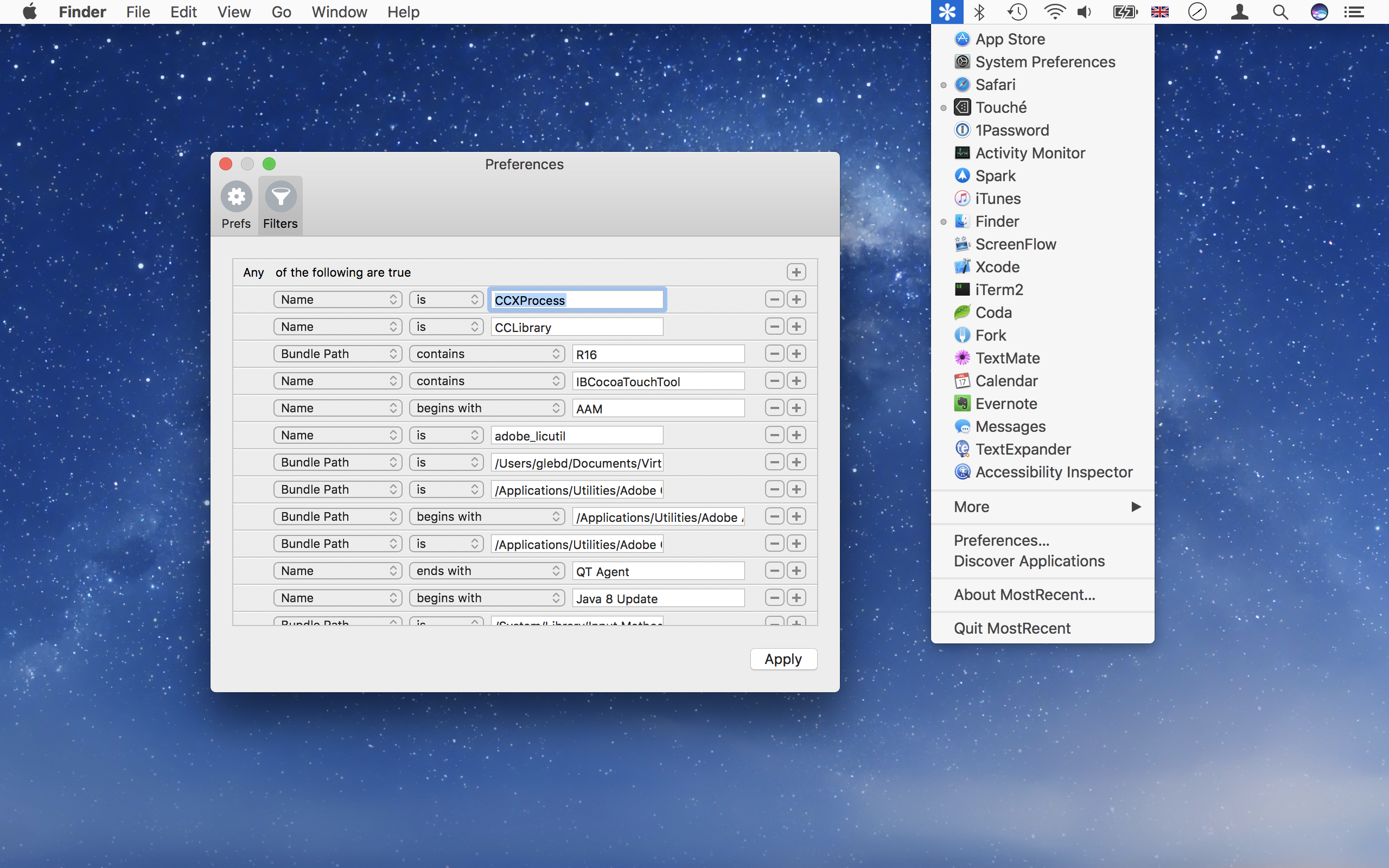
Task: Remove the CCLibrary filter rule with minus
Action: point(774,327)
